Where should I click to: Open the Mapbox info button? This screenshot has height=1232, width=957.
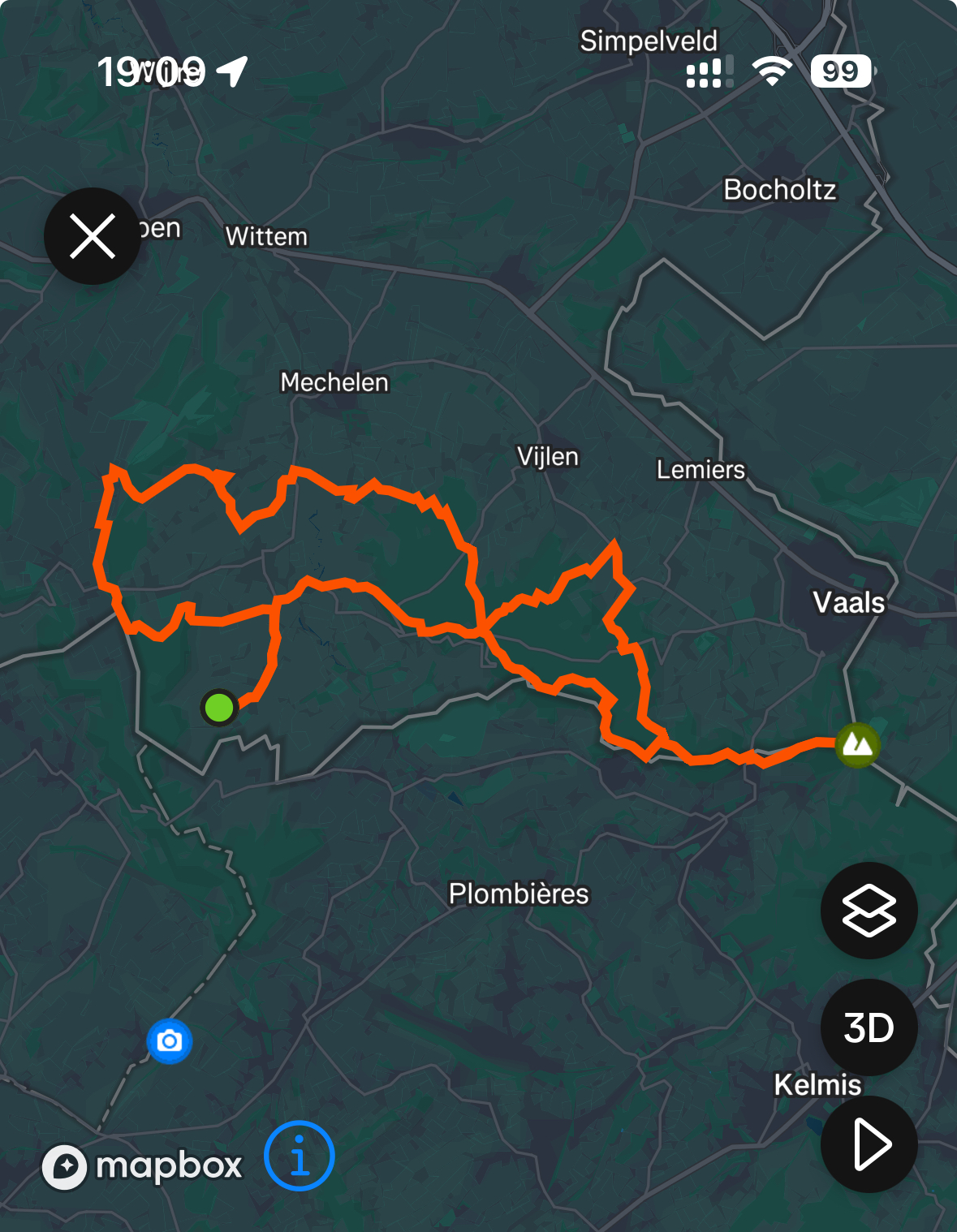click(x=300, y=1156)
